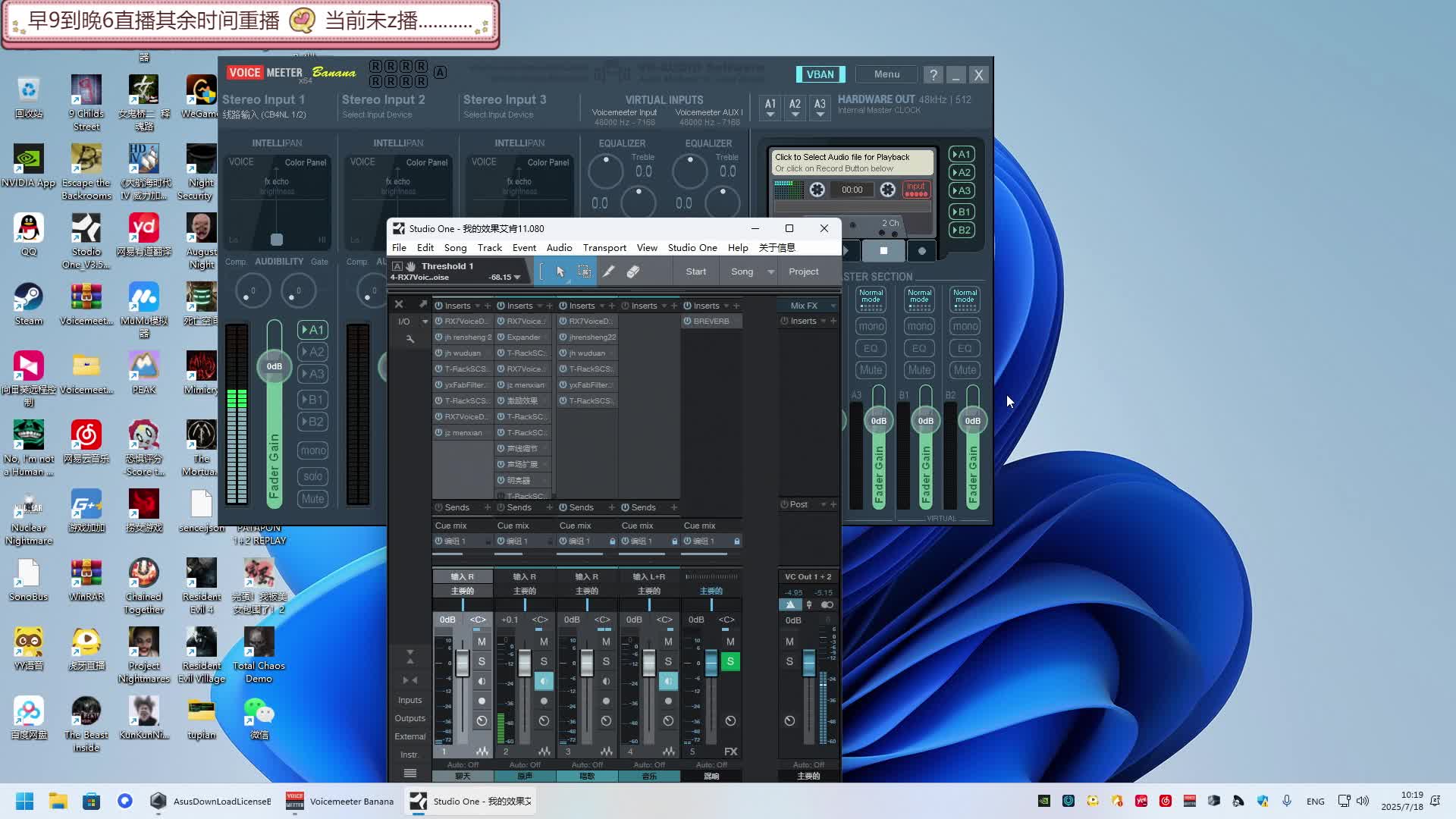Click Stereo Input 1 Fader Gain knob
The image size is (1456, 819).
pyautogui.click(x=274, y=366)
